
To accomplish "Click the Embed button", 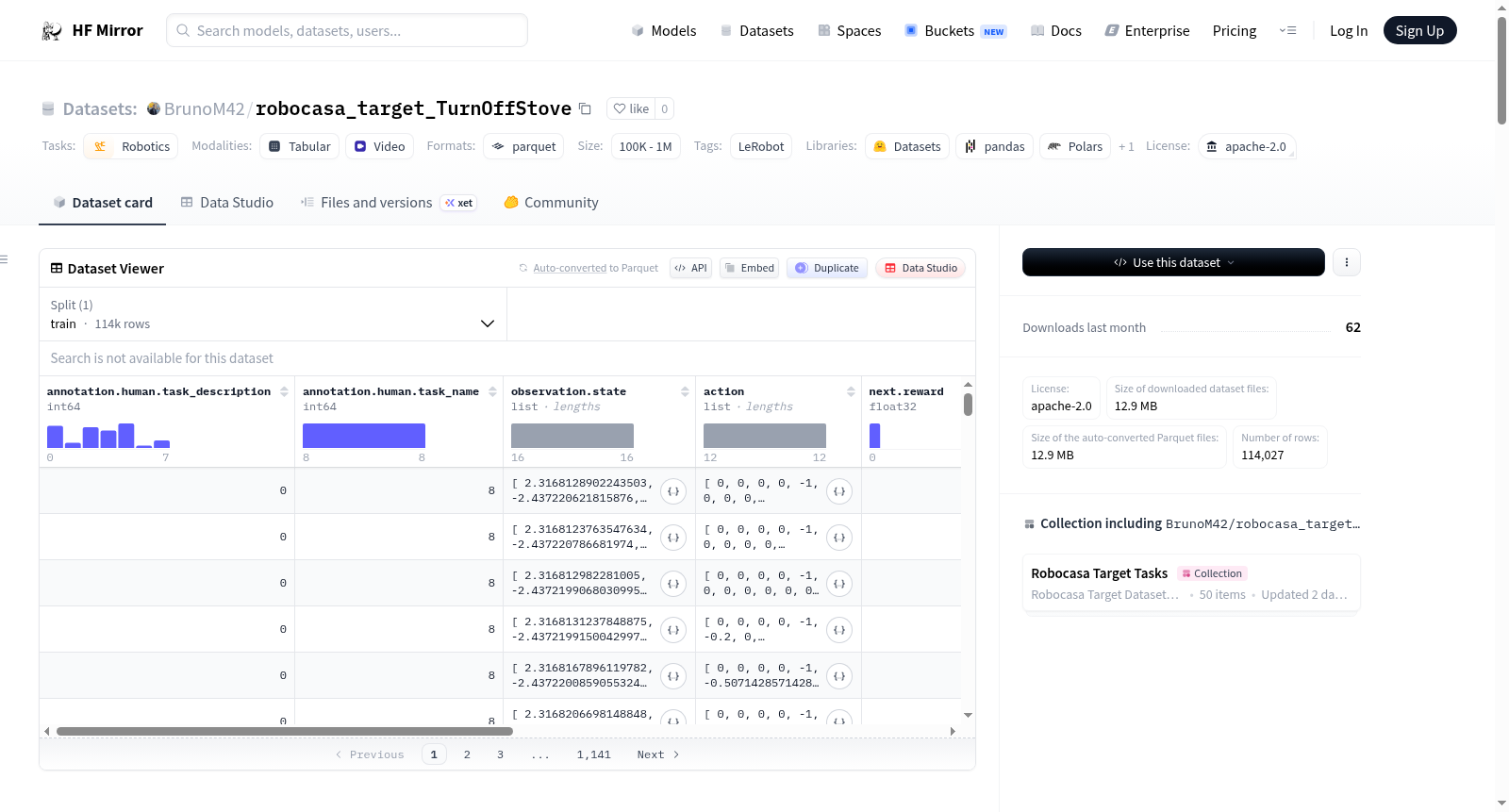I will pos(749,268).
